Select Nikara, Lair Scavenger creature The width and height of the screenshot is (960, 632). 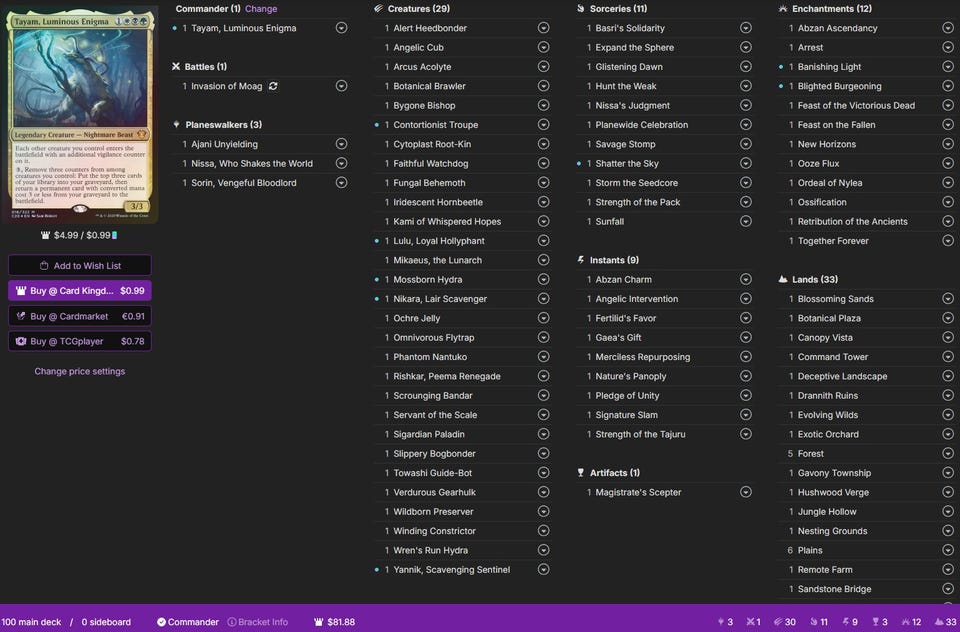[440, 298]
